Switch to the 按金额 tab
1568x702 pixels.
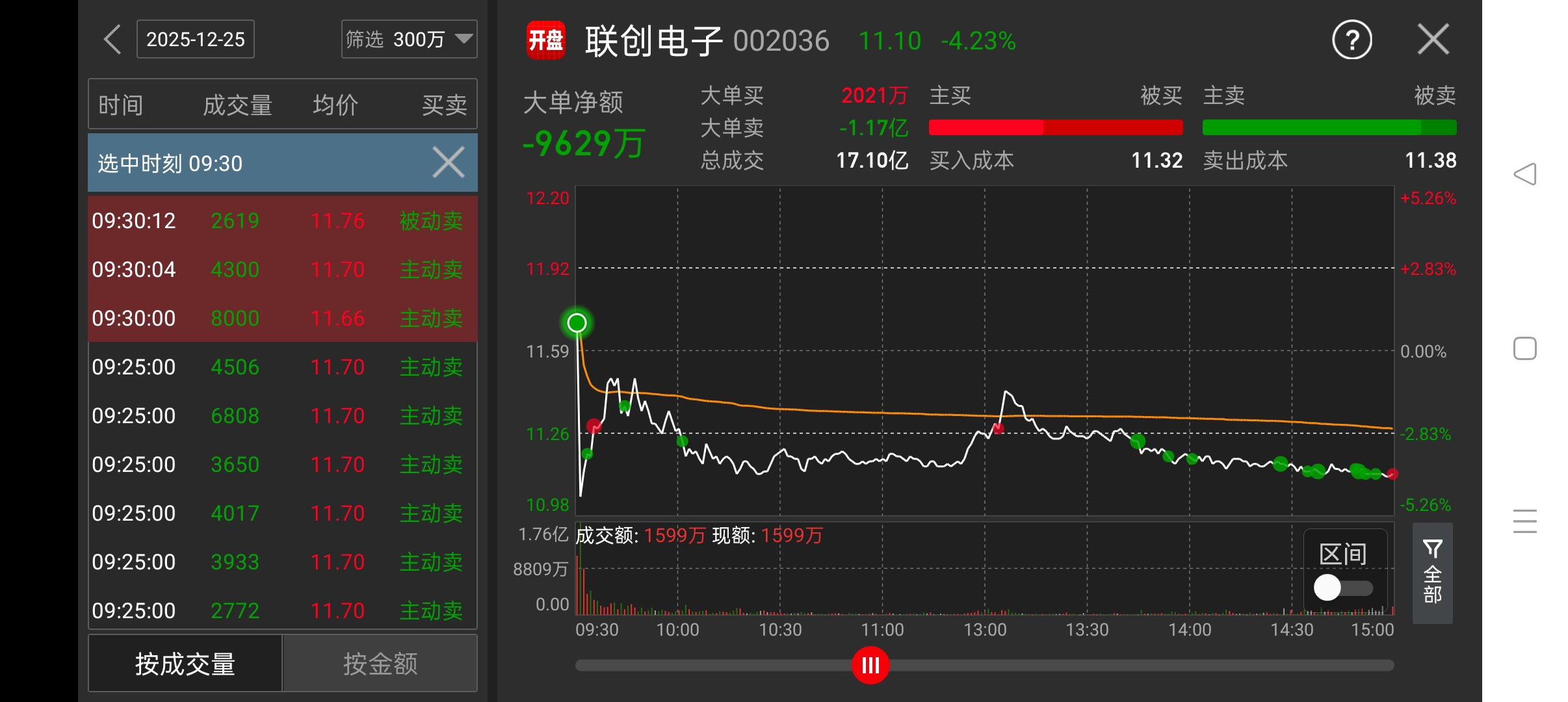(x=380, y=664)
